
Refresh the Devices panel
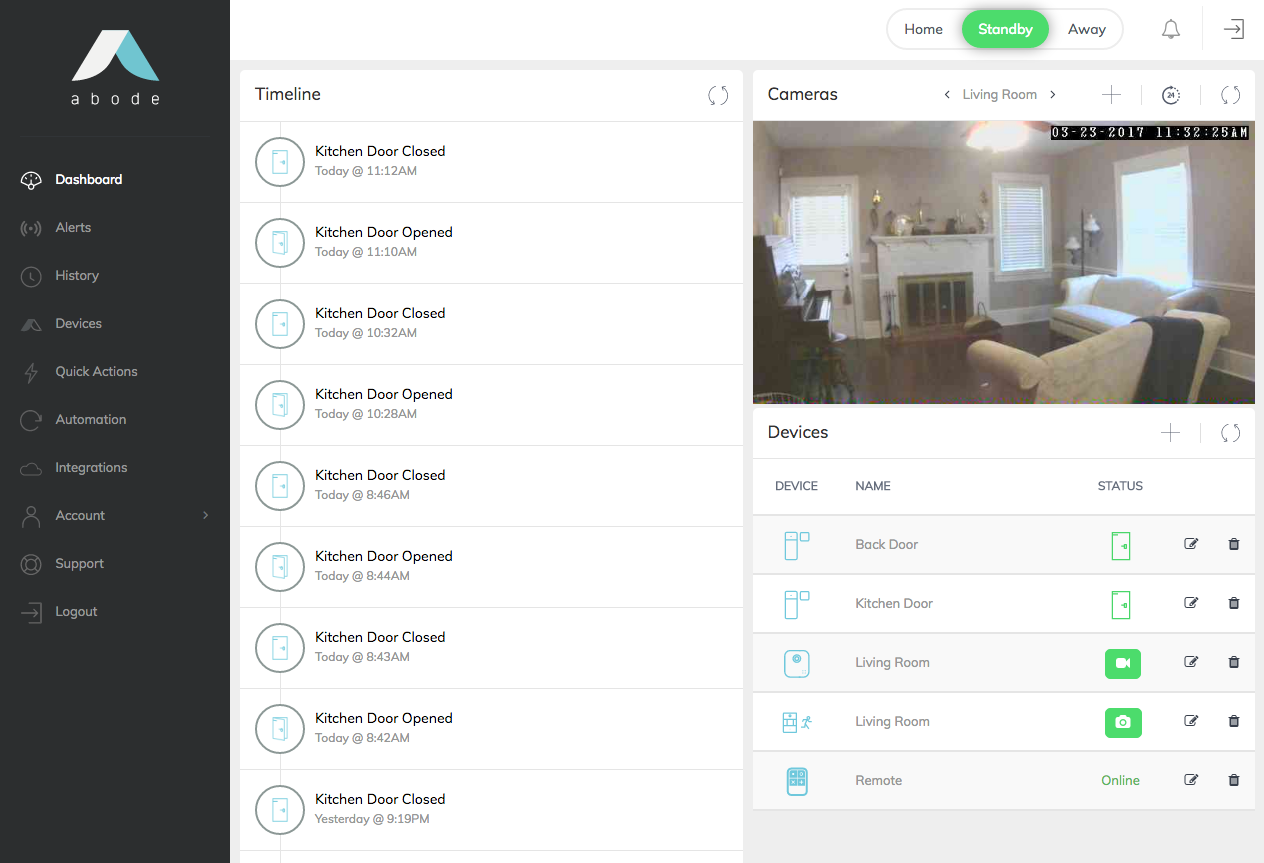(1231, 433)
